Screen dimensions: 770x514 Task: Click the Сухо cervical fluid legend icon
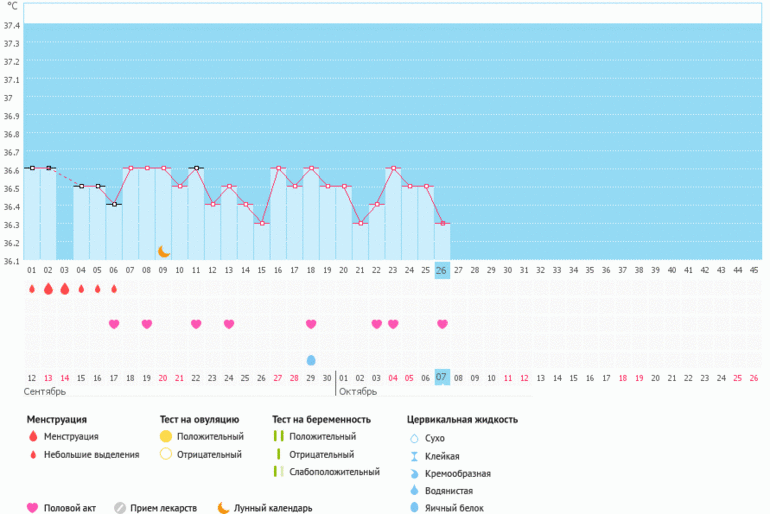414,438
